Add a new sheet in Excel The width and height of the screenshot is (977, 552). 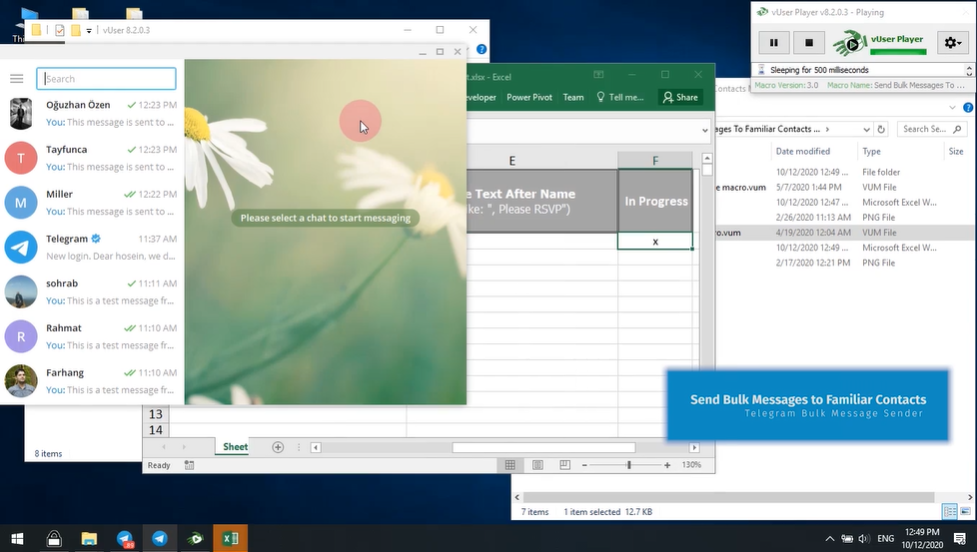tap(278, 447)
